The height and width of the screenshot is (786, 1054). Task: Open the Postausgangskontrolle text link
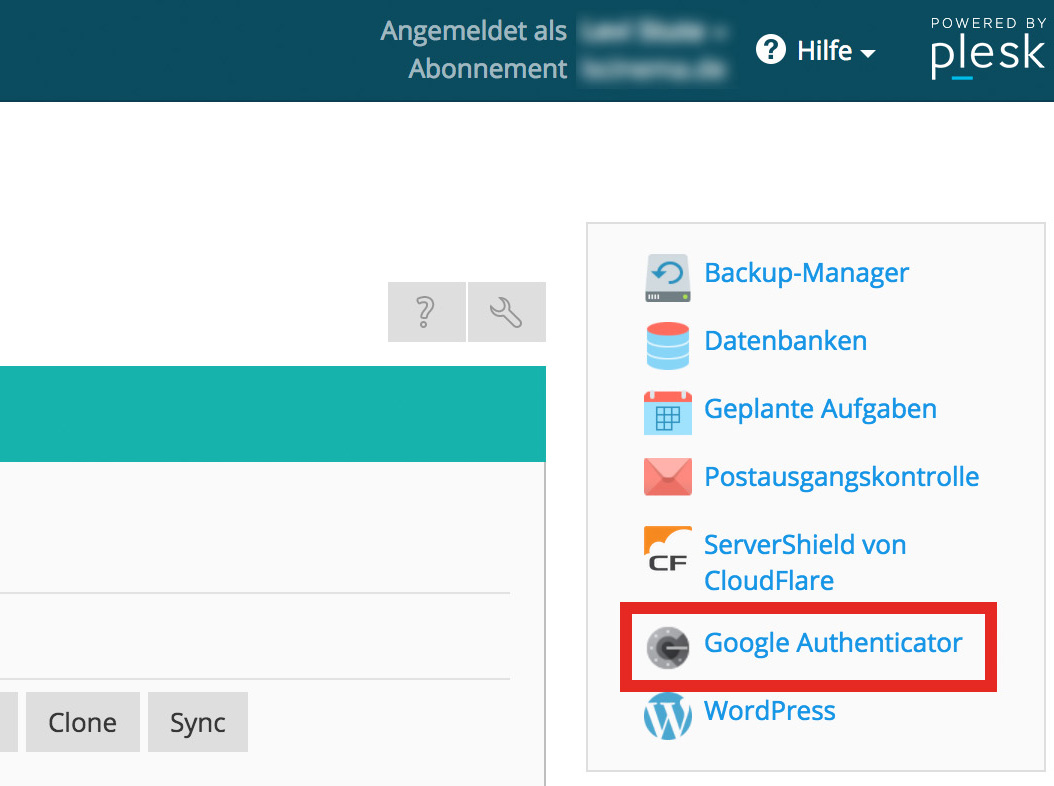(x=841, y=477)
